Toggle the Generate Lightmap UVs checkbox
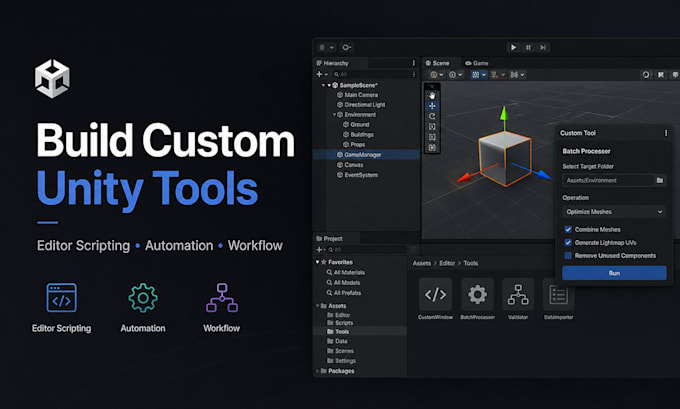This screenshot has height=409, width=680. pyautogui.click(x=568, y=242)
